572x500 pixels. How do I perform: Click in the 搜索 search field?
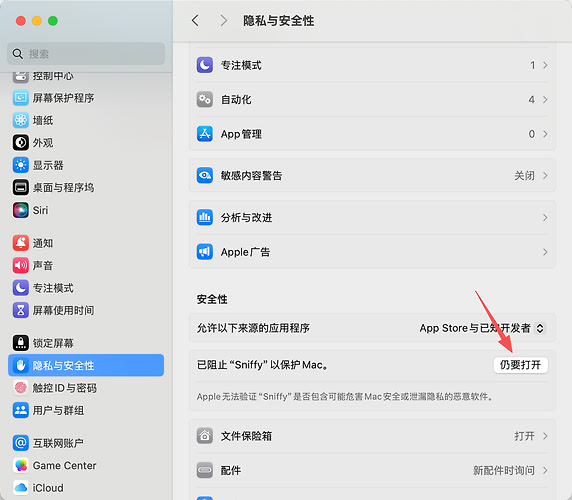coord(86,54)
